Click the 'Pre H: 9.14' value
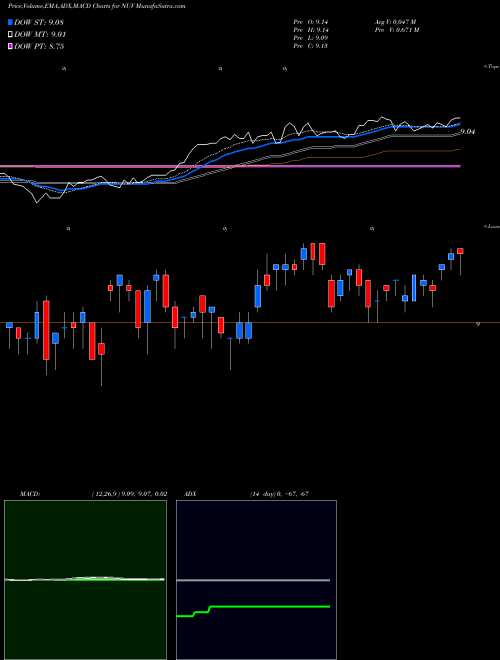 click(311, 30)
